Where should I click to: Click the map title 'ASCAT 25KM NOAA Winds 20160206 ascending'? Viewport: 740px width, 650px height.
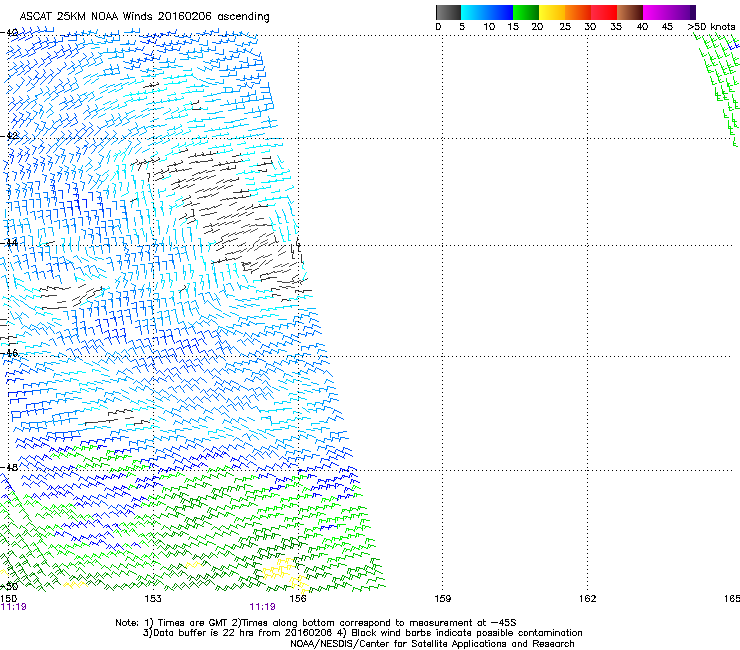coord(144,17)
